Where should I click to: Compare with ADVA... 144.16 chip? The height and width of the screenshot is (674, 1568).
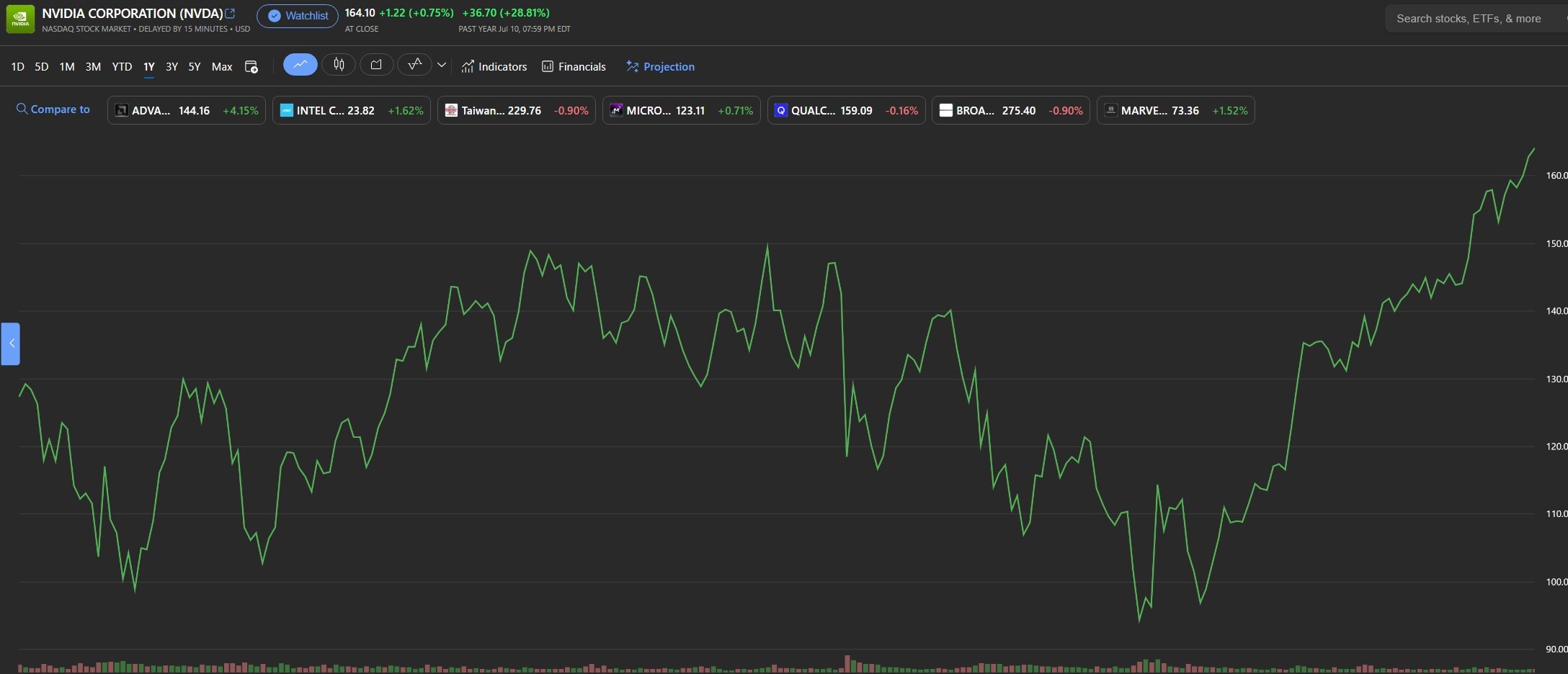pos(187,110)
